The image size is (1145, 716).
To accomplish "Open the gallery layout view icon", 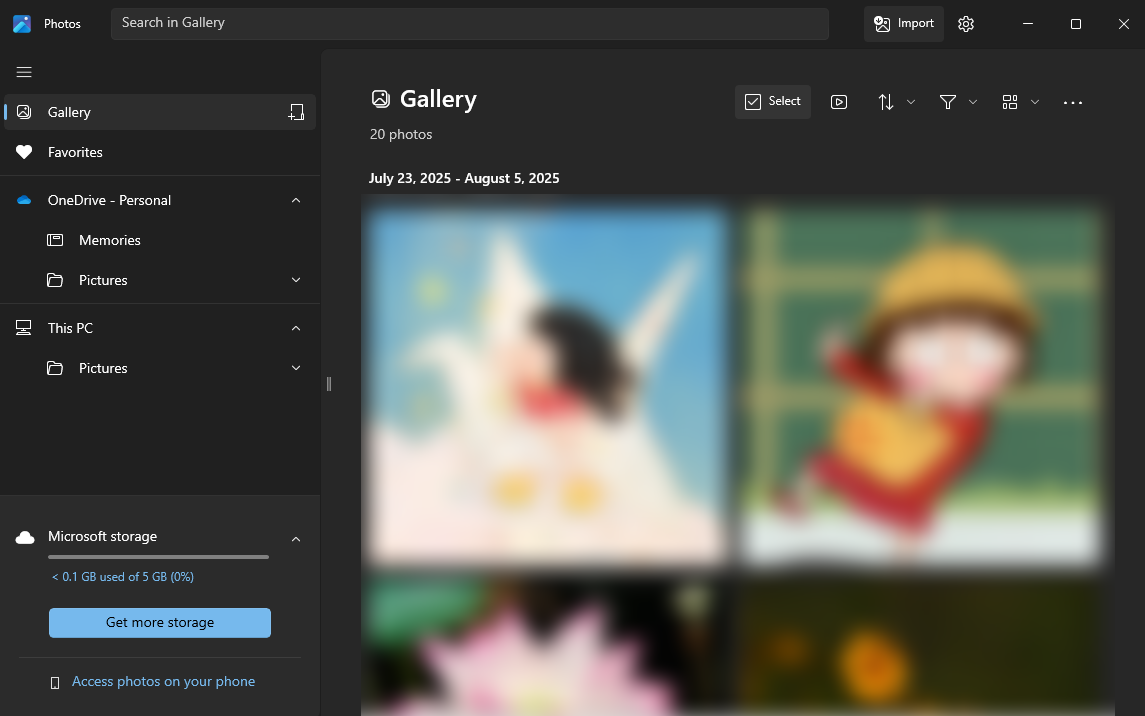I will (x=1010, y=101).
